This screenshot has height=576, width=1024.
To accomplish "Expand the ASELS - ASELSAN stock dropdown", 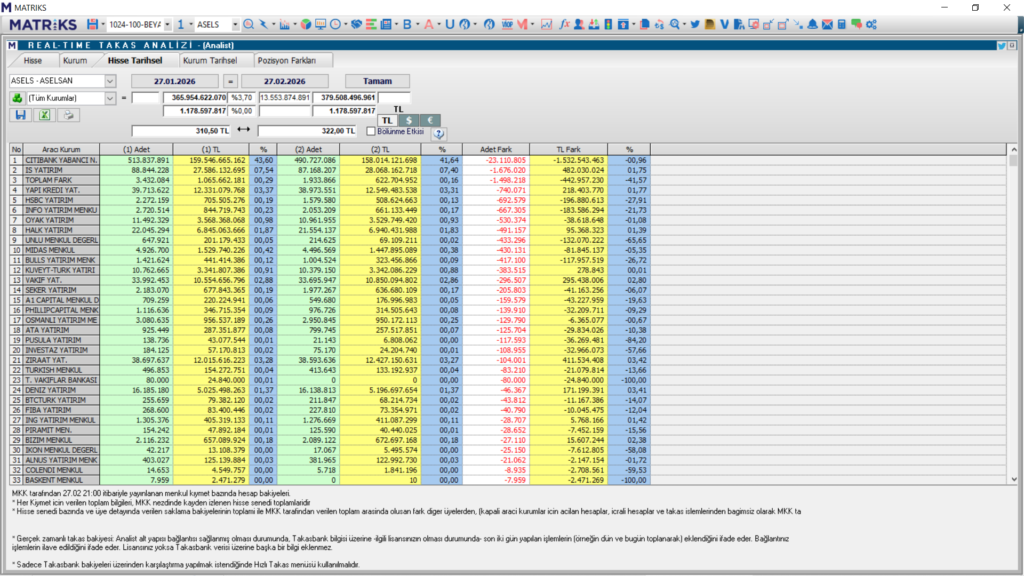I will (110, 81).
